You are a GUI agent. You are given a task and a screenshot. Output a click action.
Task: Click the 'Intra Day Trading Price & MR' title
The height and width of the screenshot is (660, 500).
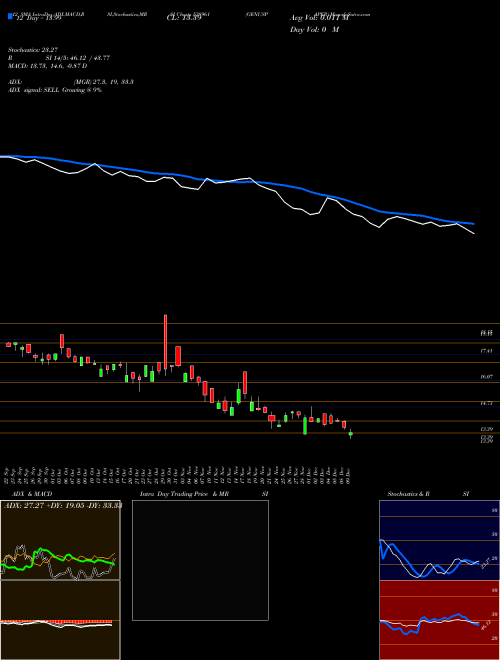point(184,494)
